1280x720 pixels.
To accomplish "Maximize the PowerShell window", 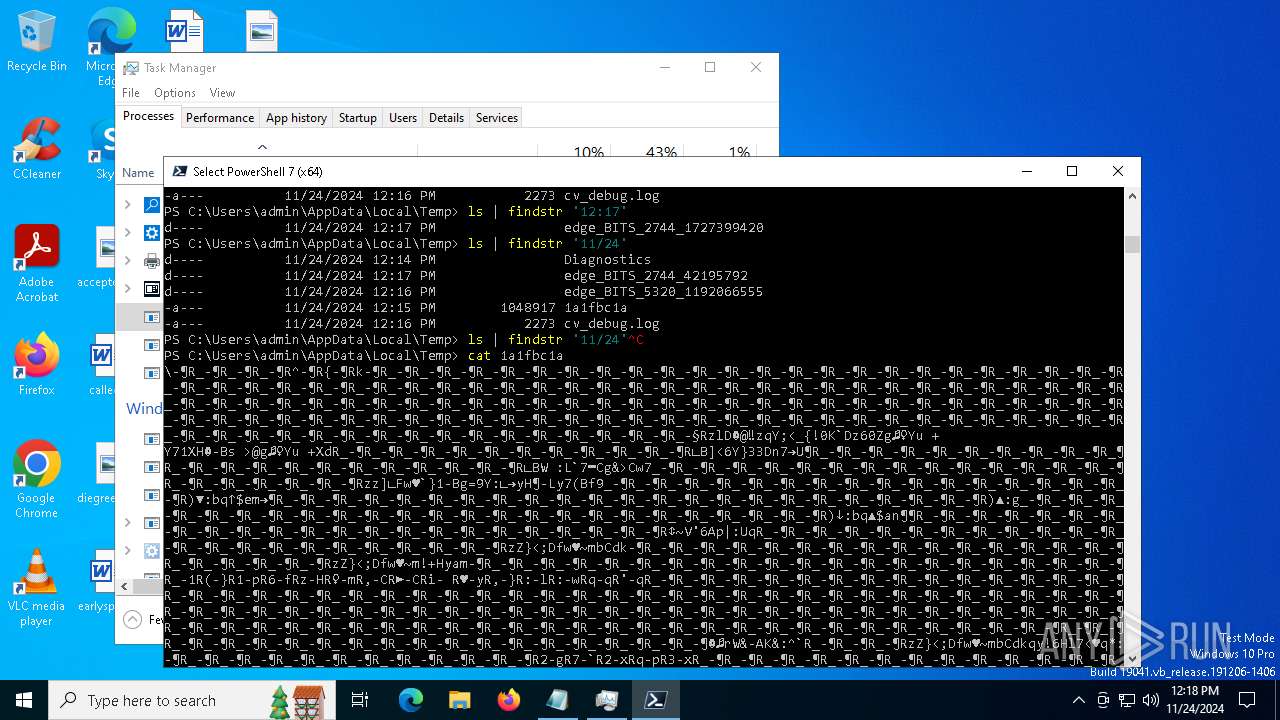I will [1072, 171].
